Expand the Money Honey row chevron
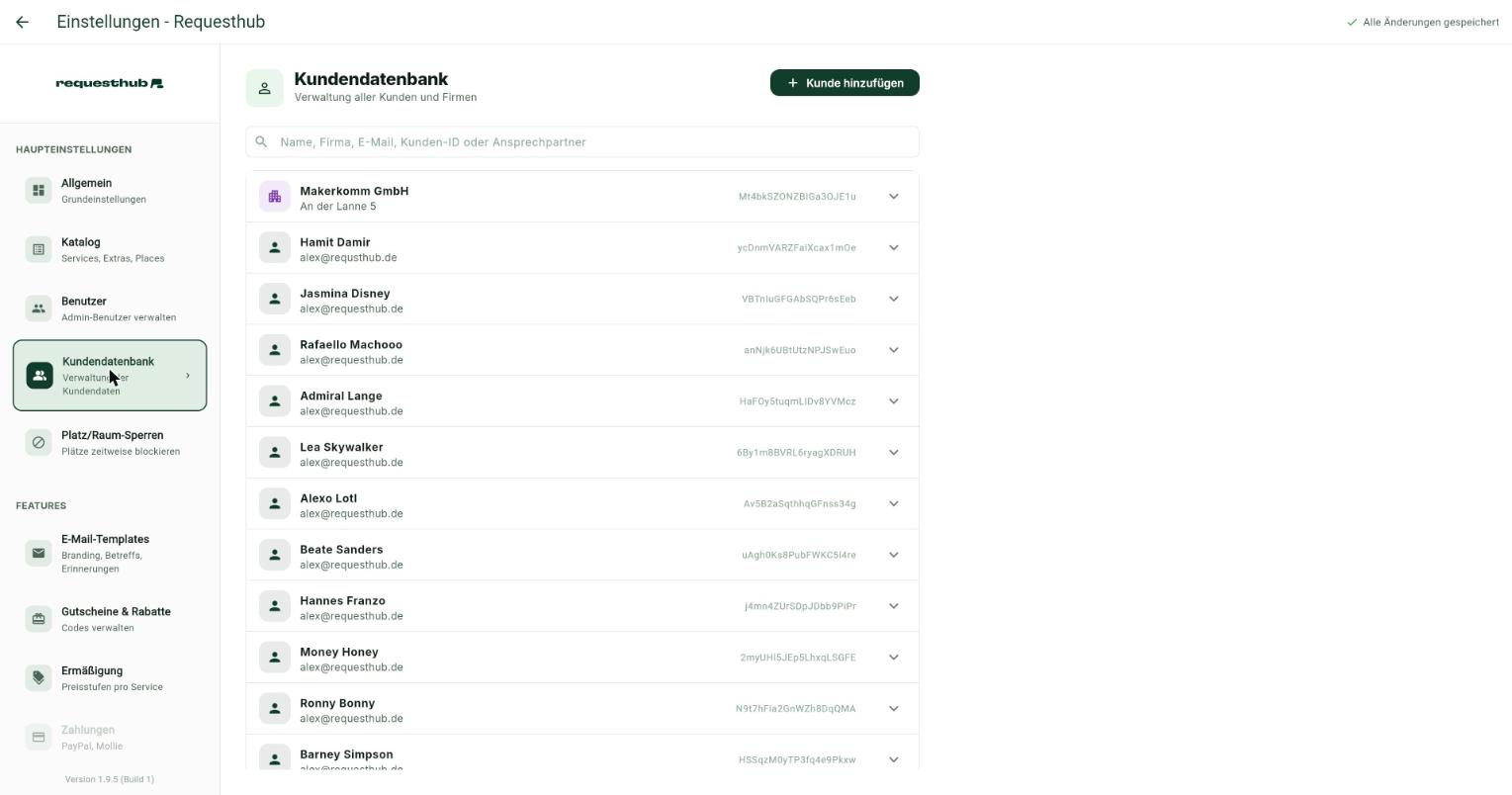 click(893, 658)
